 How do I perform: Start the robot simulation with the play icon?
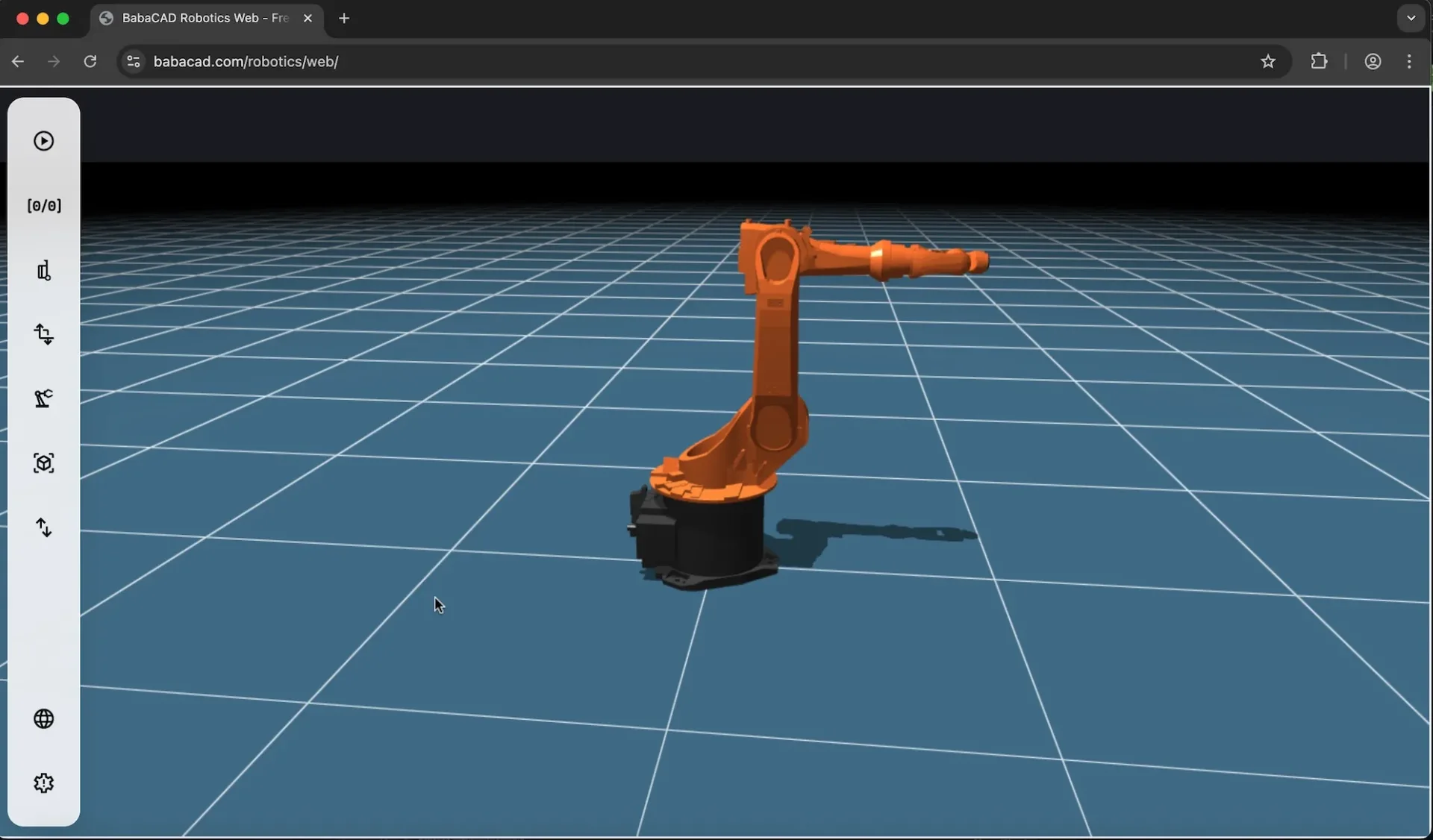pyautogui.click(x=43, y=141)
